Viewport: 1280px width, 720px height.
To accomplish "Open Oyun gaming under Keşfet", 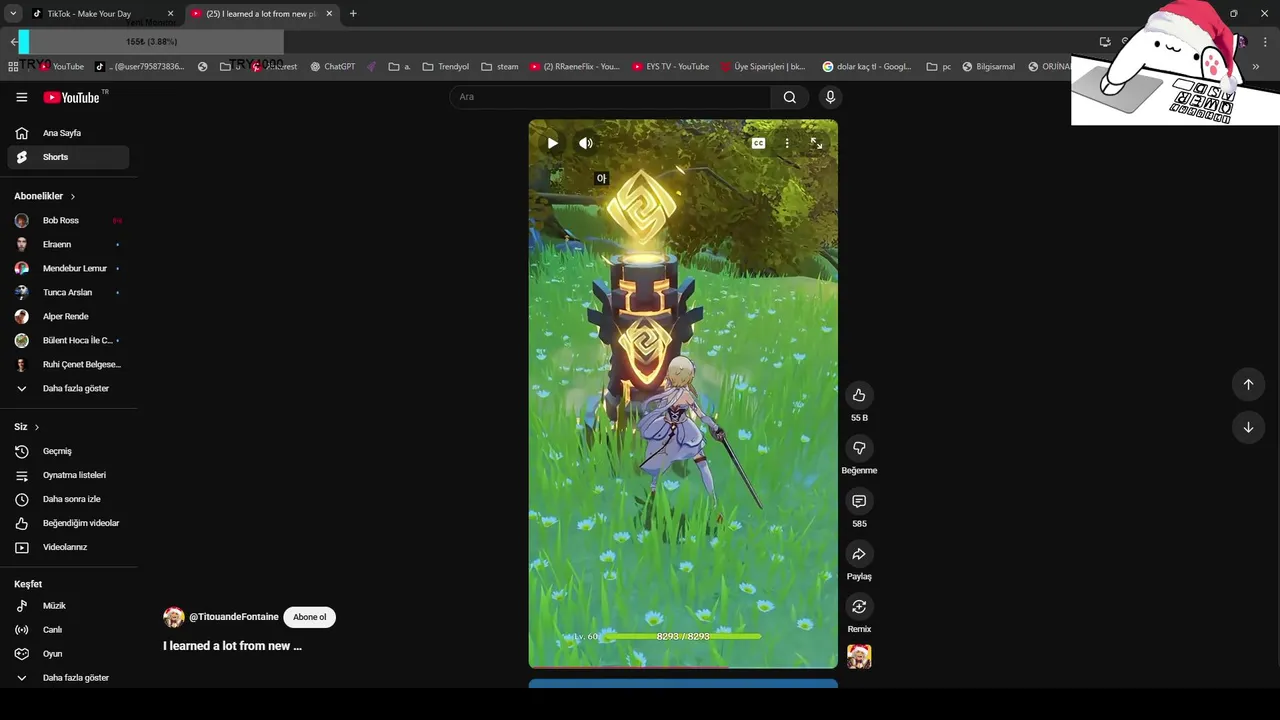I will point(68,654).
